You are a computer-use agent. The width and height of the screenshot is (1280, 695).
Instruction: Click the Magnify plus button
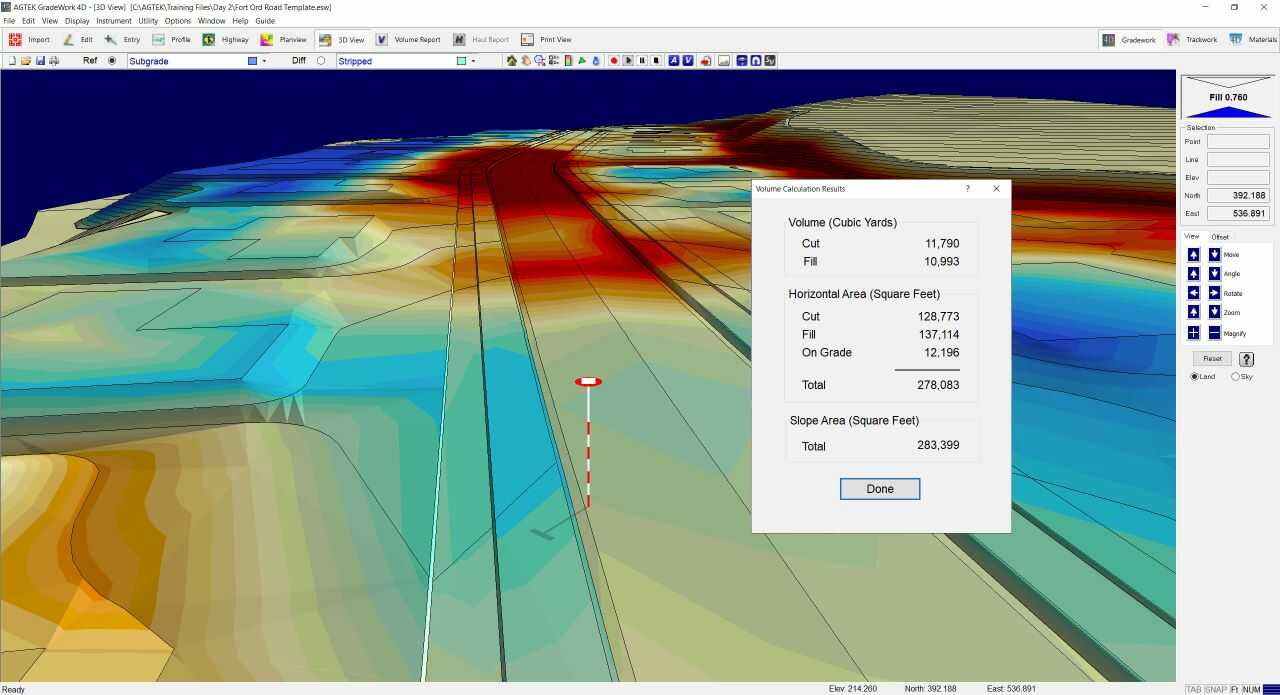pyautogui.click(x=1193, y=333)
